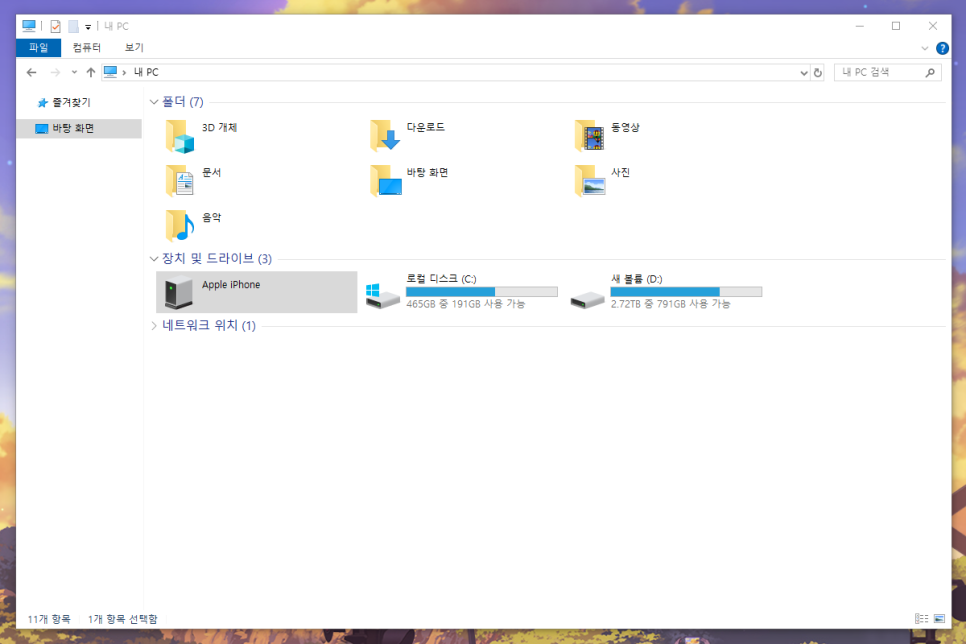
Task: Click the forward navigation arrow
Action: click(x=55, y=72)
